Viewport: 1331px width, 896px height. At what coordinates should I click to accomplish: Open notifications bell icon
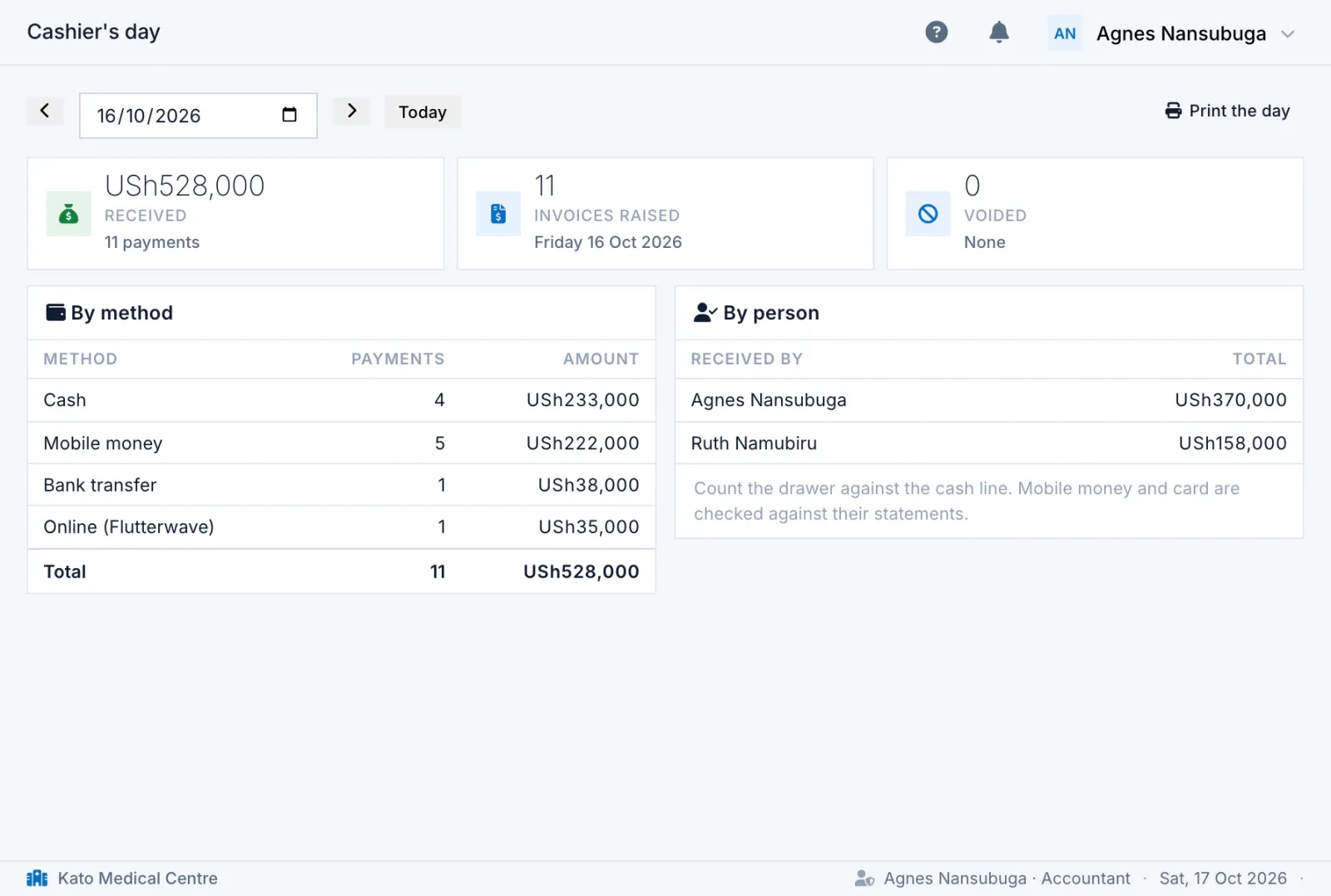999,32
